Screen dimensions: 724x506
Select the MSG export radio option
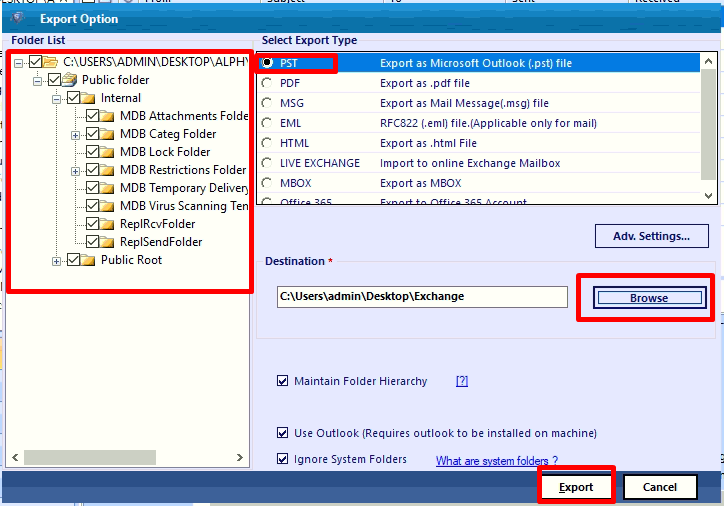267,103
